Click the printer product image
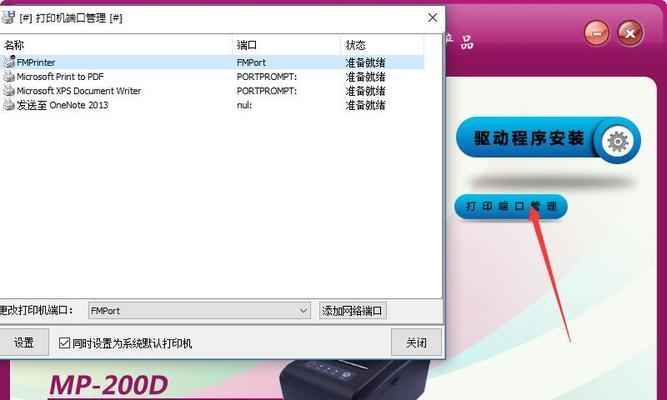This screenshot has width=667, height=400. 355,380
